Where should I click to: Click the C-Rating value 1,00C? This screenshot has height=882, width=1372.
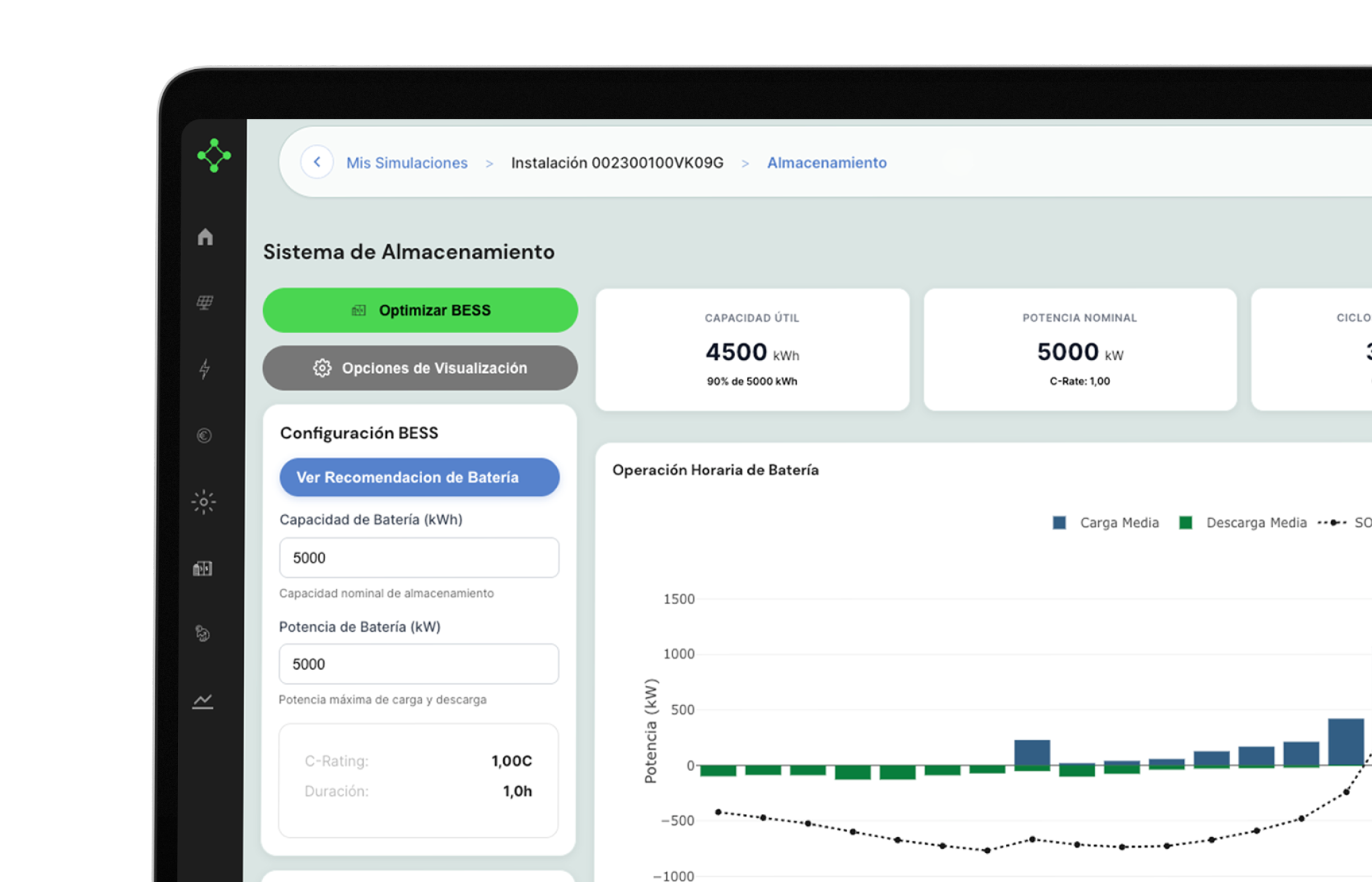(511, 761)
